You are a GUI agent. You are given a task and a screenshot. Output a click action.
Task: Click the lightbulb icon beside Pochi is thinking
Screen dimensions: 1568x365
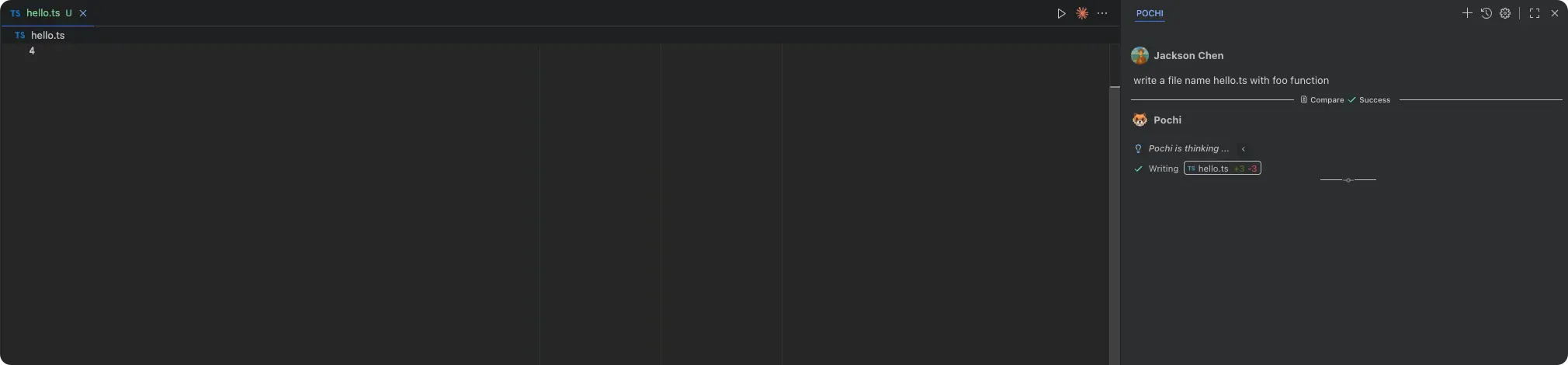(x=1139, y=148)
